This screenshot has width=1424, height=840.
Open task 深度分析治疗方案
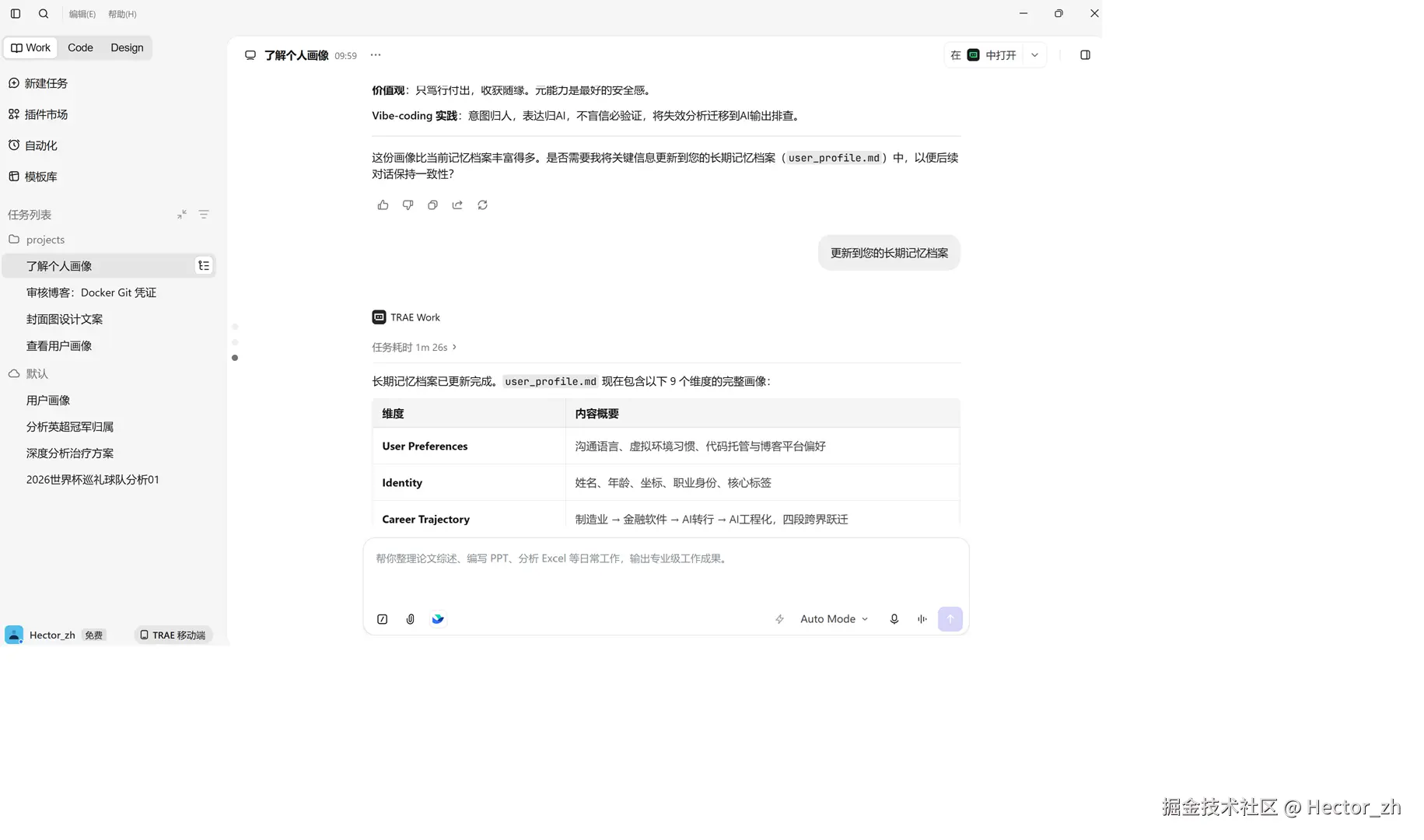coord(70,453)
